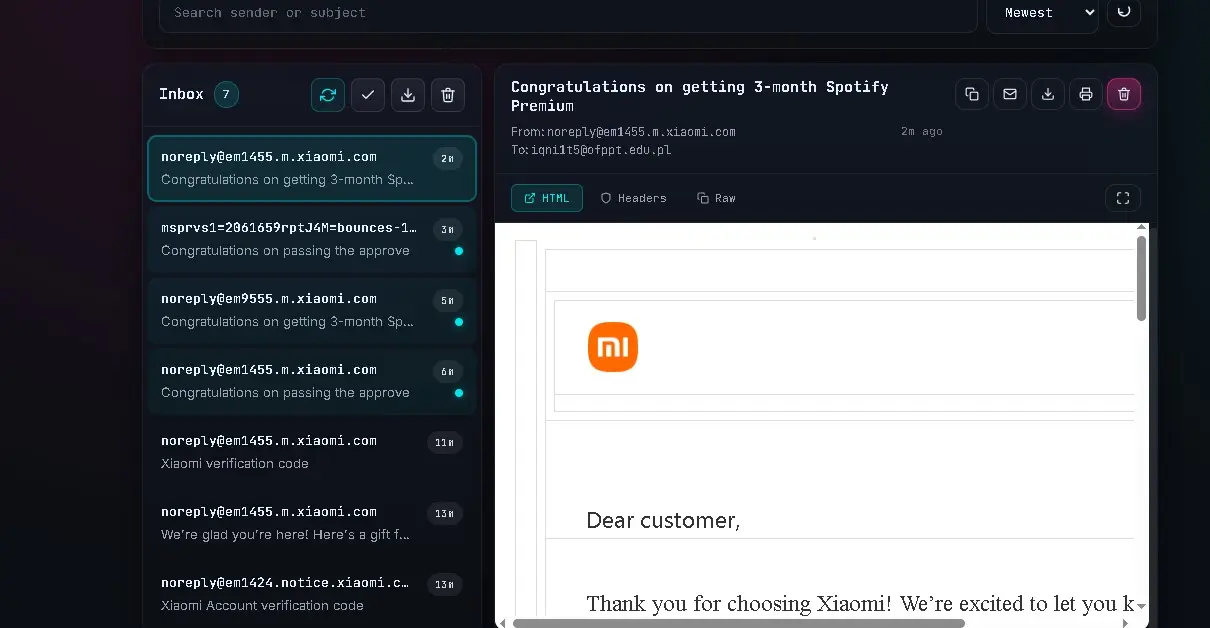
Task: Click the inbox refresh icon
Action: click(327, 95)
